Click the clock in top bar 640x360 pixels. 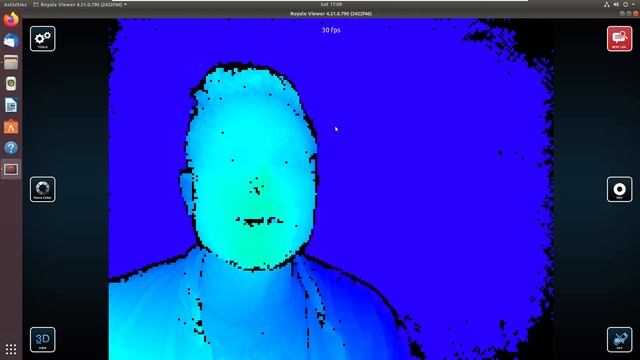[331, 4]
